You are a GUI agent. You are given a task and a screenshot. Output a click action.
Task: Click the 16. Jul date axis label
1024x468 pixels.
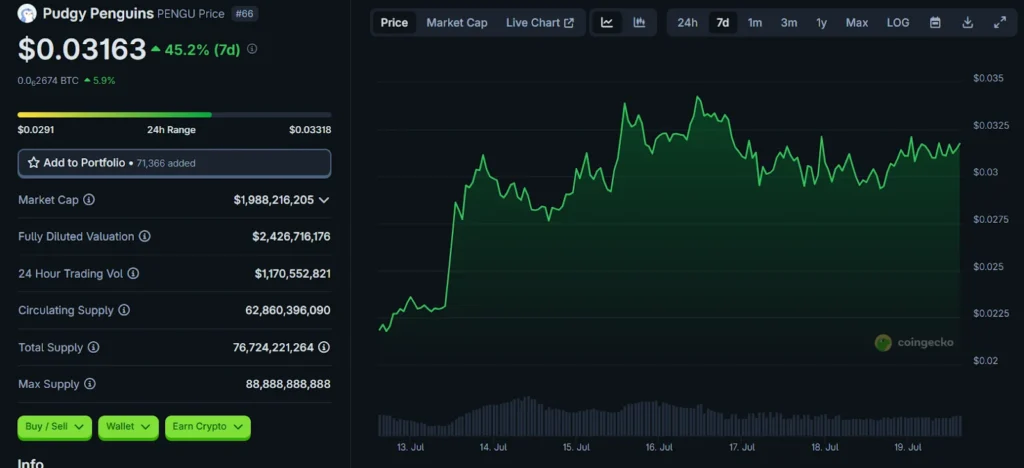coord(659,448)
